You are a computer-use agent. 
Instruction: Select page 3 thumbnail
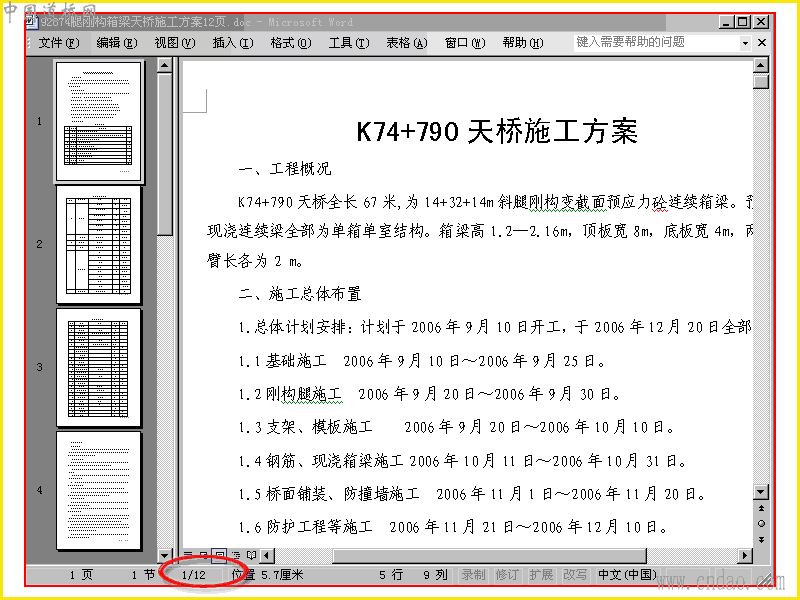(x=98, y=367)
